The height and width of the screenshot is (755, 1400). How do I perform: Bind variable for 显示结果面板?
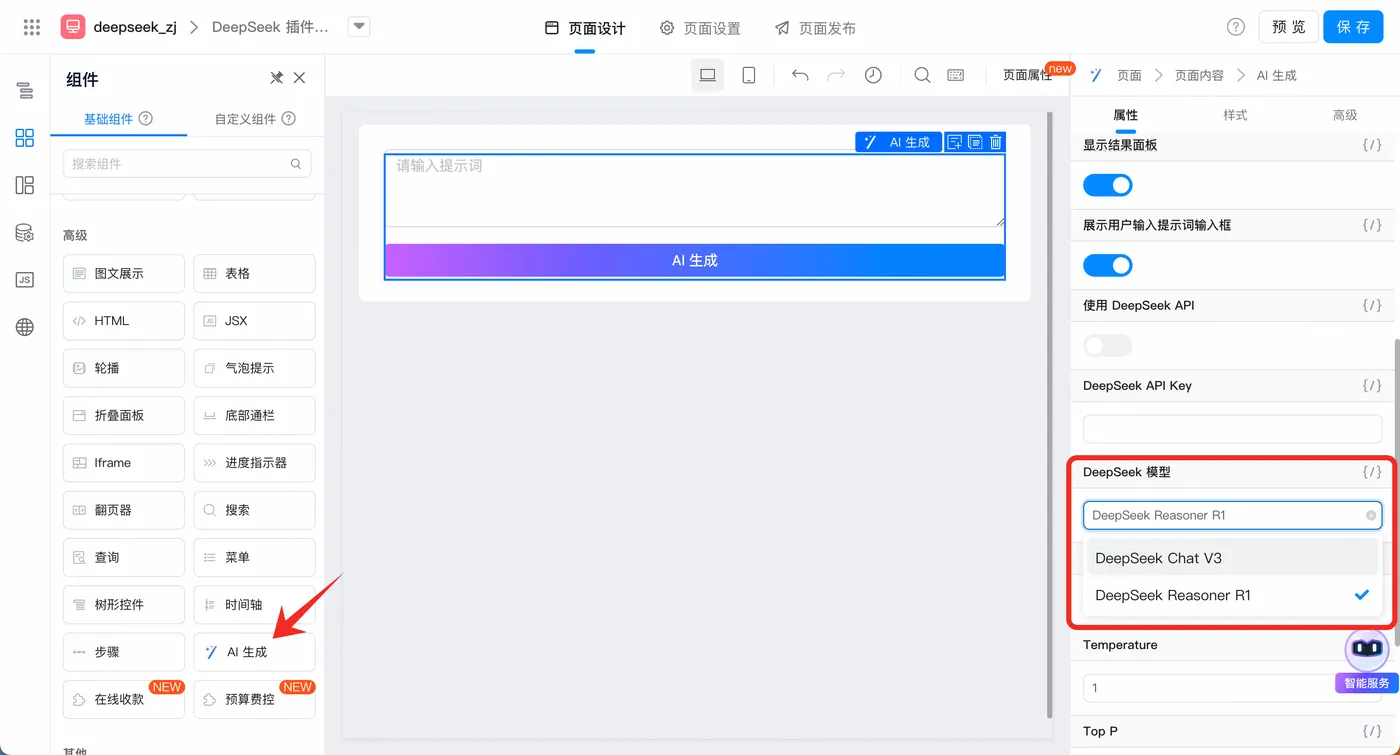point(1372,145)
